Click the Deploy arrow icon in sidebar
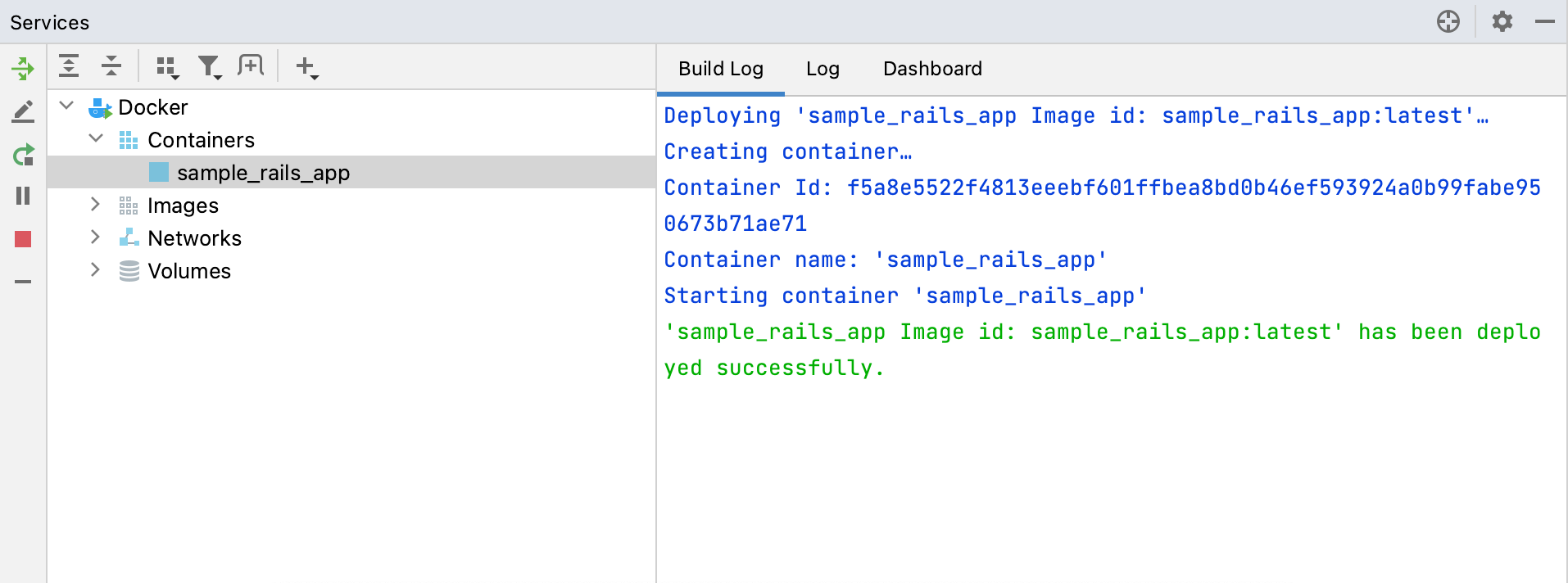 click(x=23, y=68)
